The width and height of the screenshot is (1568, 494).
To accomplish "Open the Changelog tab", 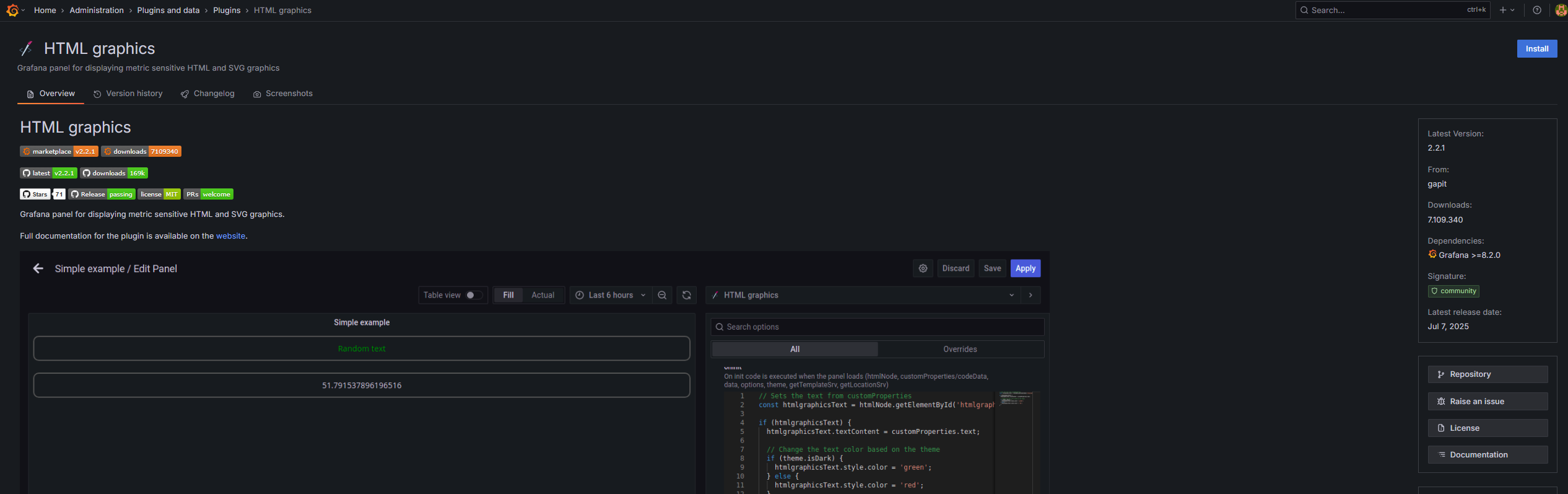I will [x=207, y=94].
